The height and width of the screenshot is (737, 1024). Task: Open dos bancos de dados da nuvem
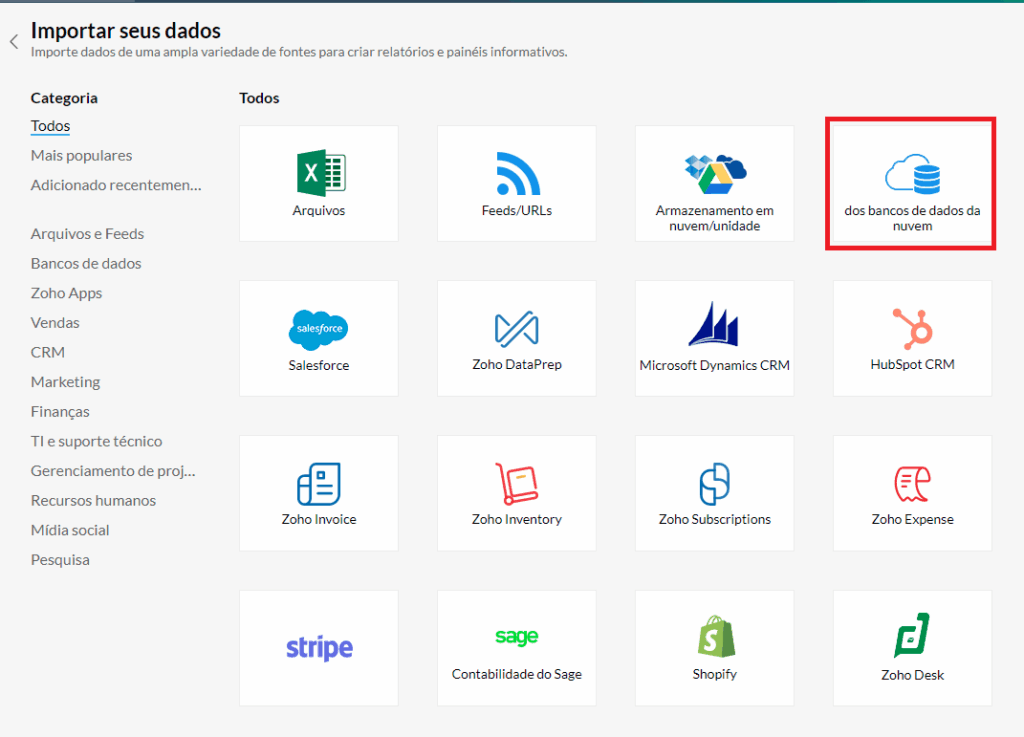[x=912, y=183]
